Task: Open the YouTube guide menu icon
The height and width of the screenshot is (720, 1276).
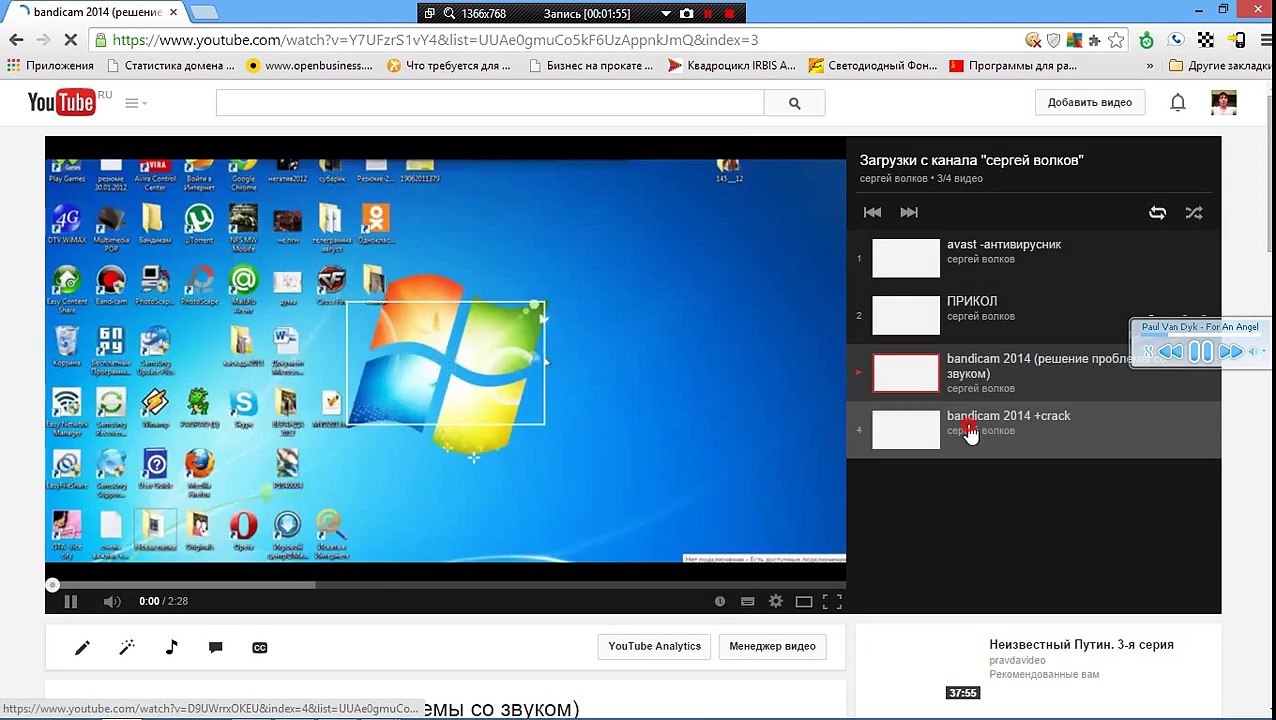Action: click(x=135, y=103)
